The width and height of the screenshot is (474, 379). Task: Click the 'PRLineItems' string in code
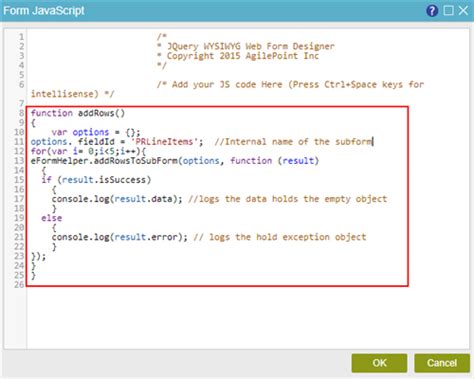click(x=164, y=142)
